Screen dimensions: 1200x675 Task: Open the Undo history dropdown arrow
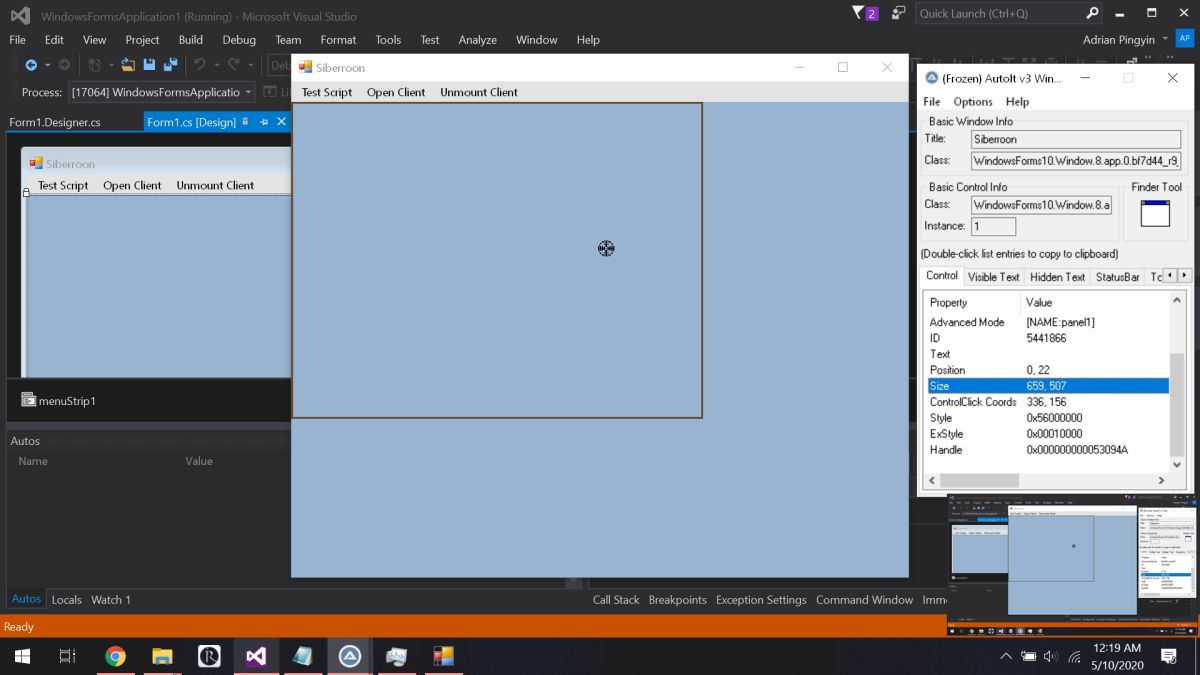pos(215,65)
